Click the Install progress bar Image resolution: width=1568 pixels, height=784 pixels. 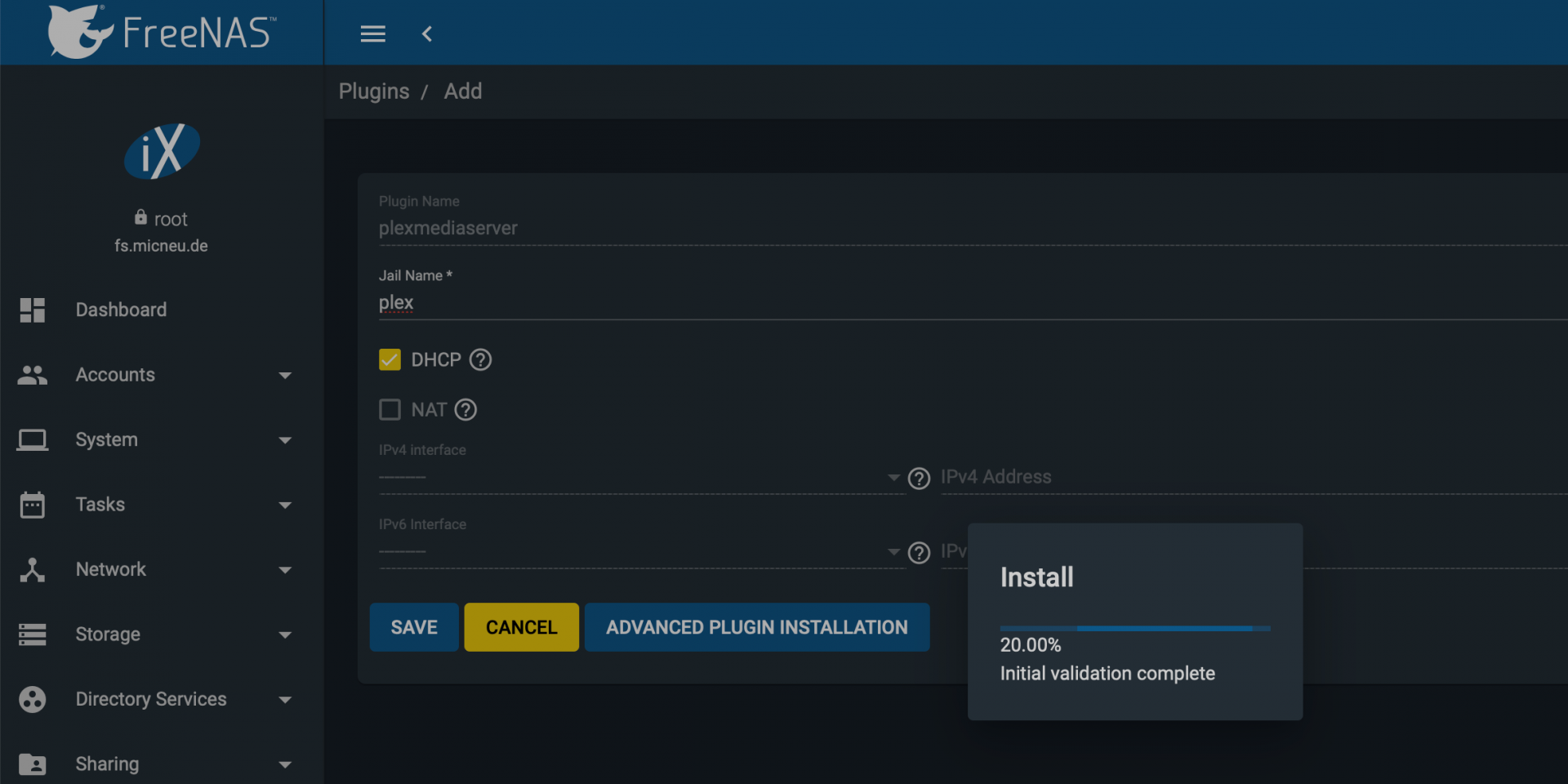click(x=1134, y=629)
